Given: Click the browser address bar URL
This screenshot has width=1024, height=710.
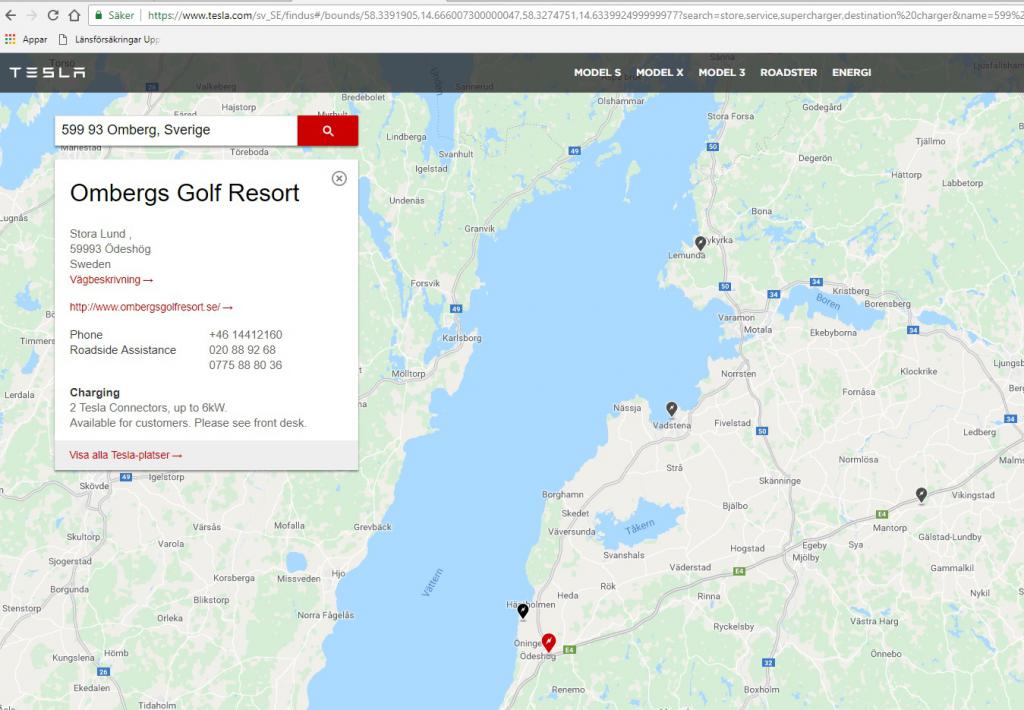Looking at the screenshot, I should [x=584, y=15].
